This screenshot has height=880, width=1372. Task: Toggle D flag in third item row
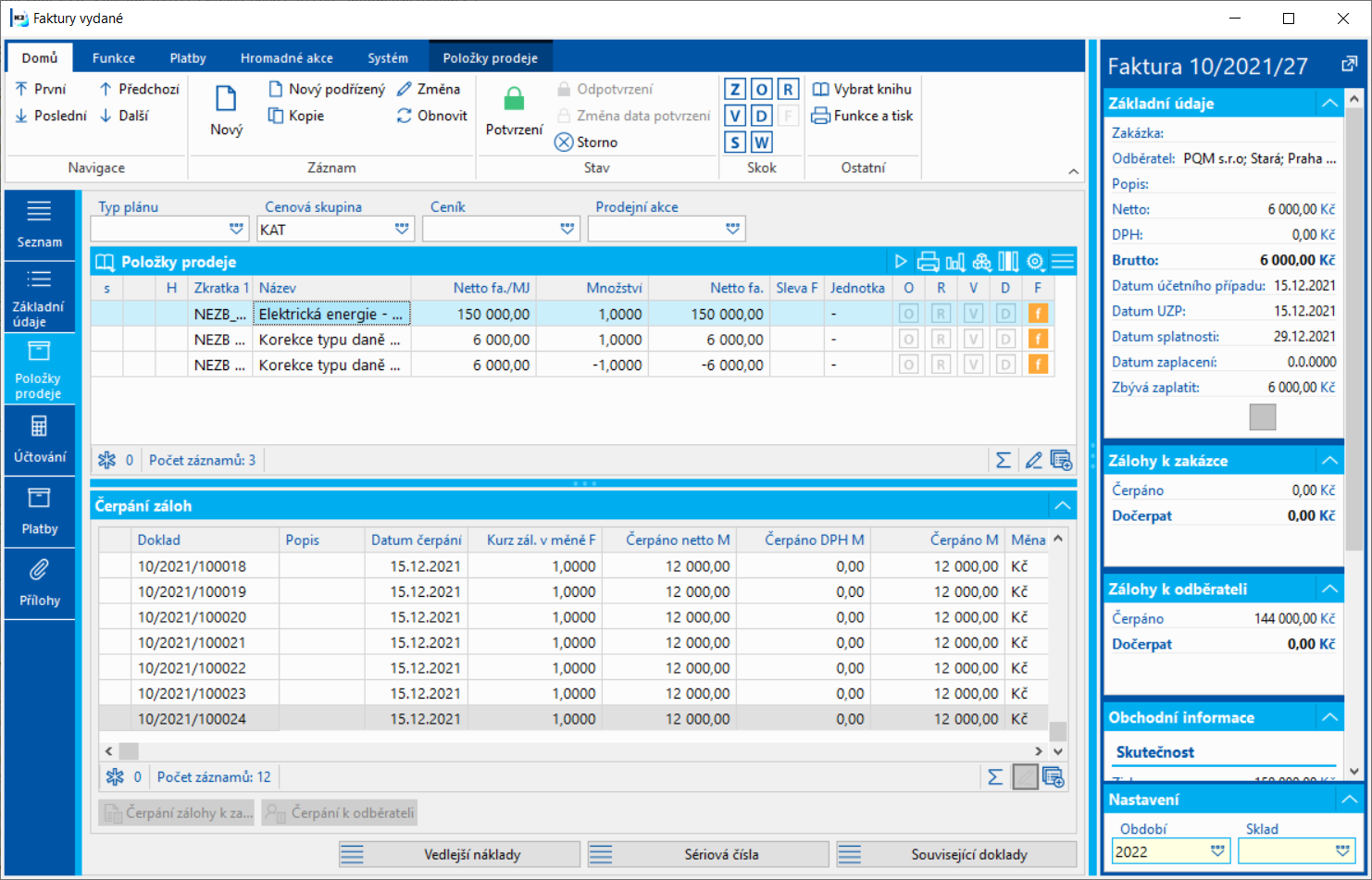(x=1005, y=365)
